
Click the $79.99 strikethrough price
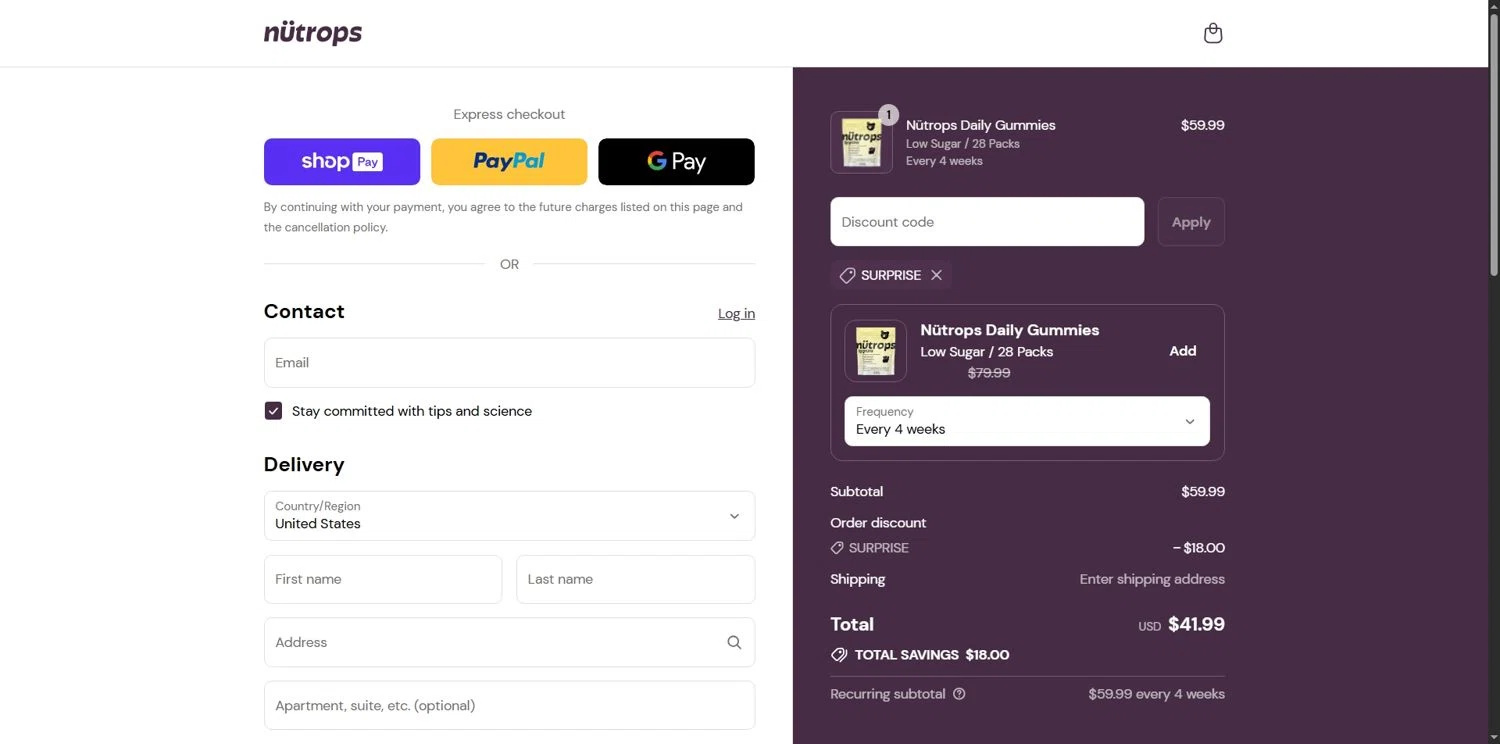click(989, 373)
